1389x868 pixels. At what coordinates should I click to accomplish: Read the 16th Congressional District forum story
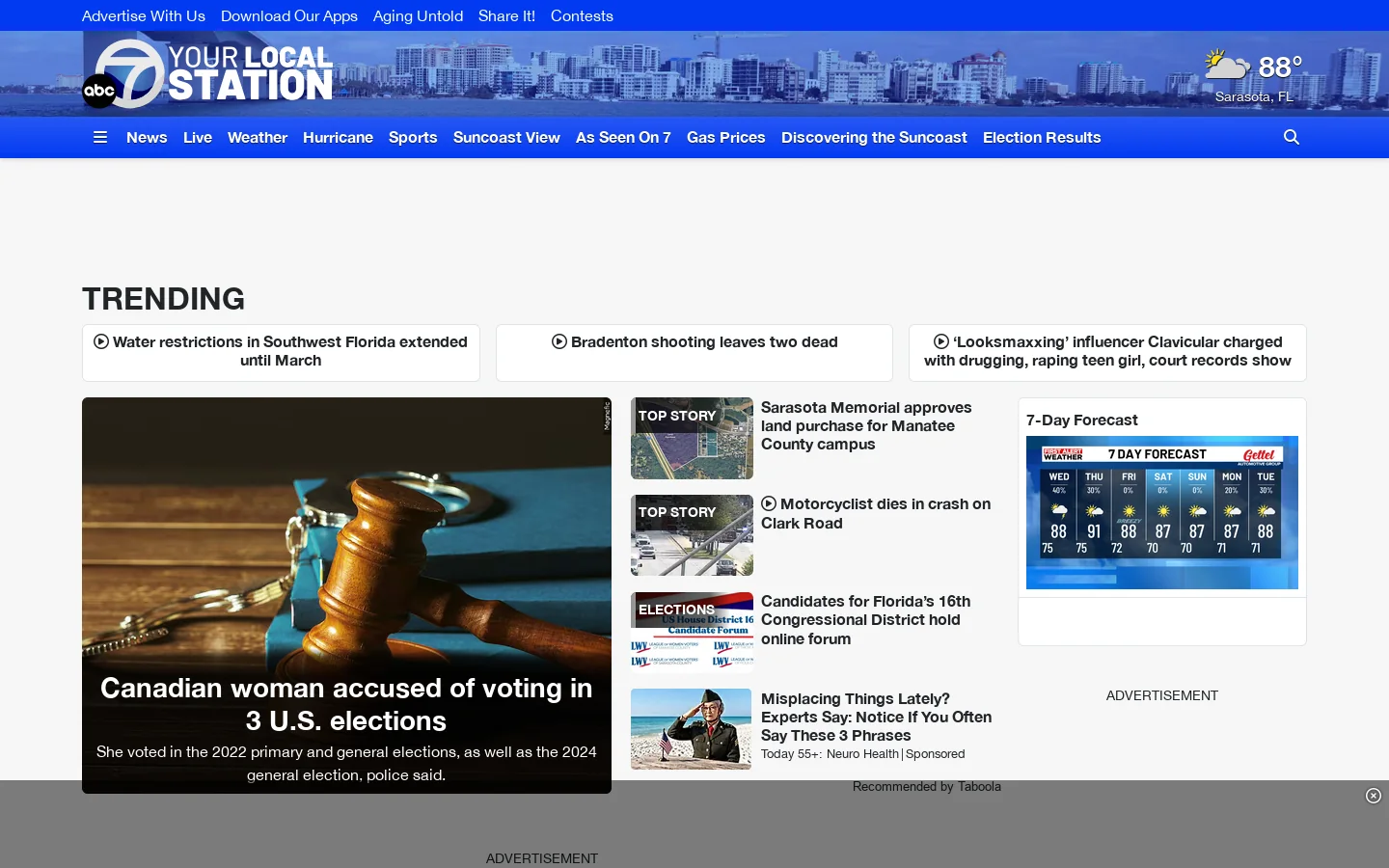pyautogui.click(x=865, y=619)
